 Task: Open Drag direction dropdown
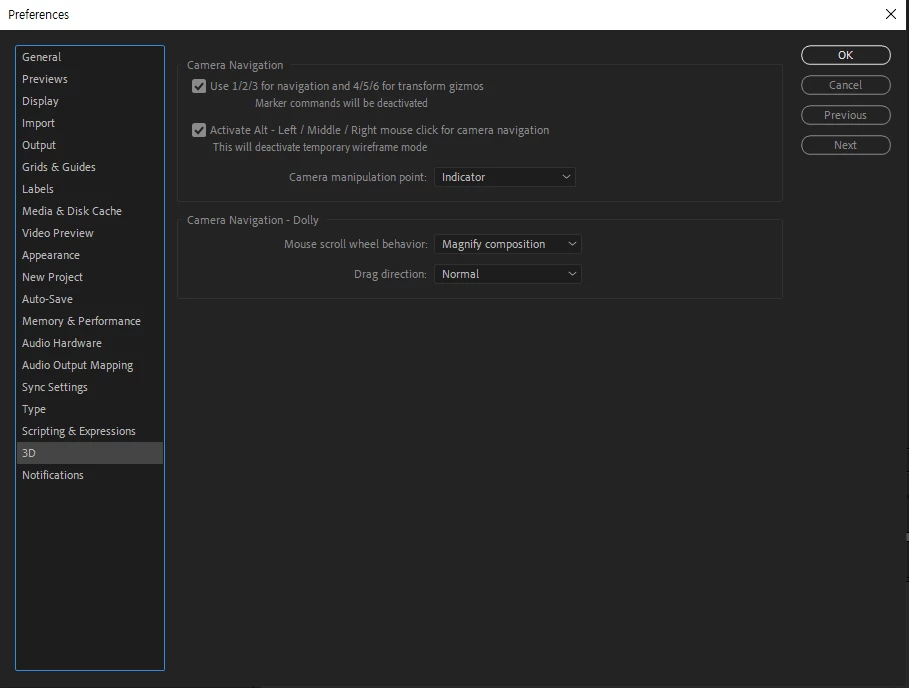tap(507, 274)
